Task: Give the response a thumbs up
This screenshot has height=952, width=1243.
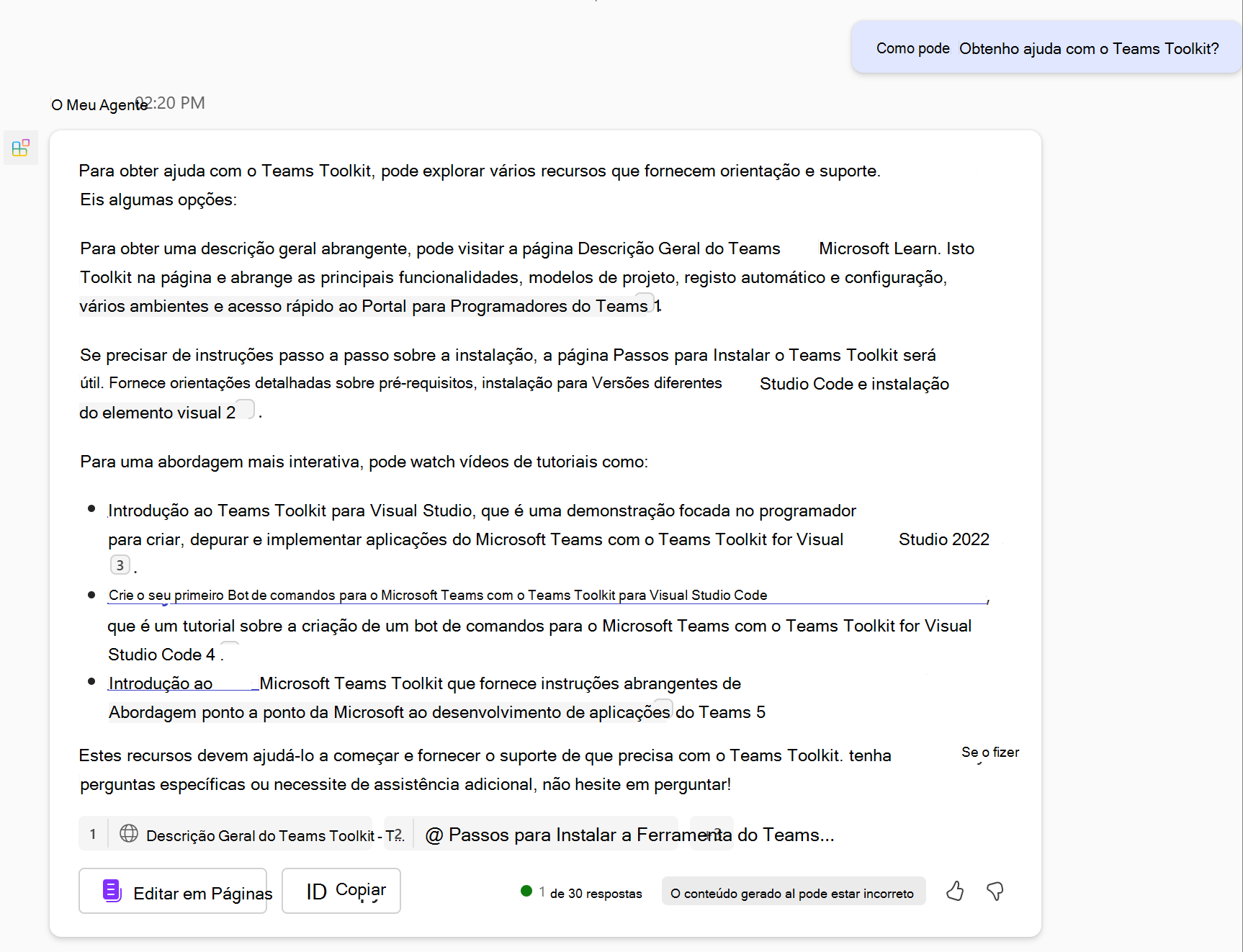Action: [x=955, y=892]
